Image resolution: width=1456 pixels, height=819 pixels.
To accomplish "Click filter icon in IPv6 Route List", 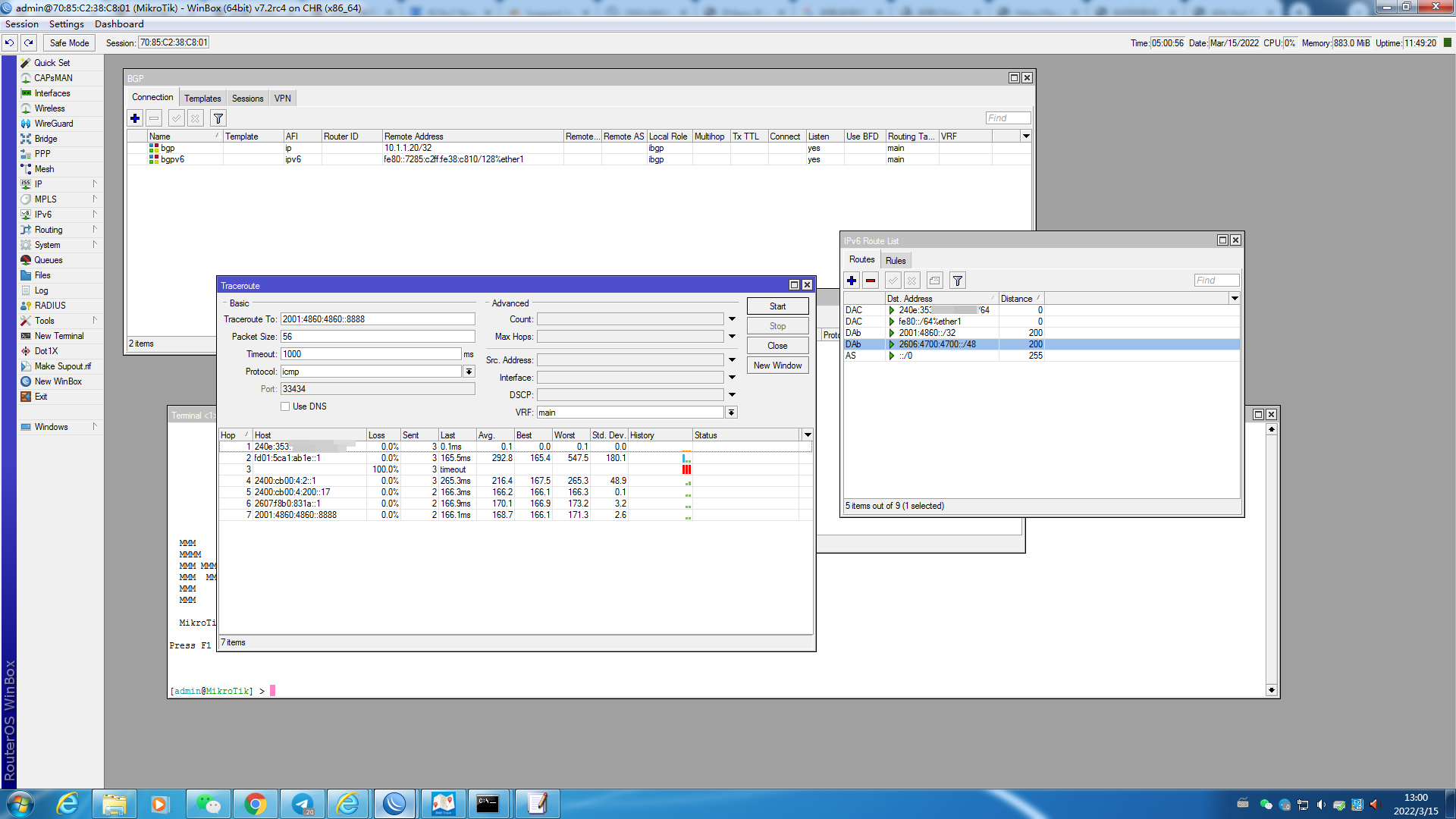I will 958,281.
